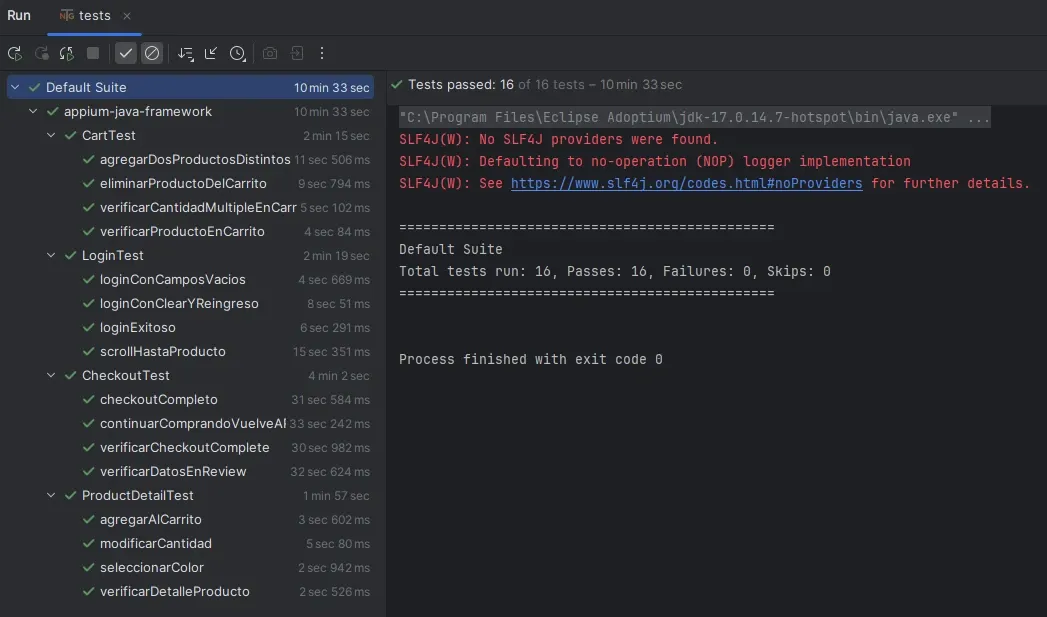Collapse the CheckoutTest group
The image size is (1047, 617).
click(x=51, y=376)
